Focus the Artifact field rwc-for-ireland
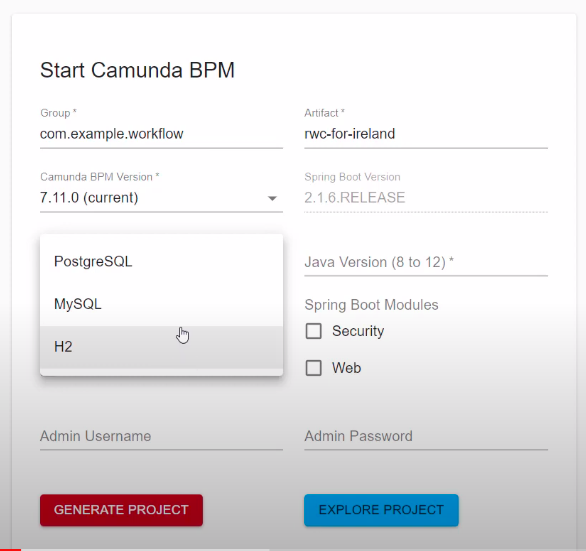586x551 pixels. click(426, 134)
